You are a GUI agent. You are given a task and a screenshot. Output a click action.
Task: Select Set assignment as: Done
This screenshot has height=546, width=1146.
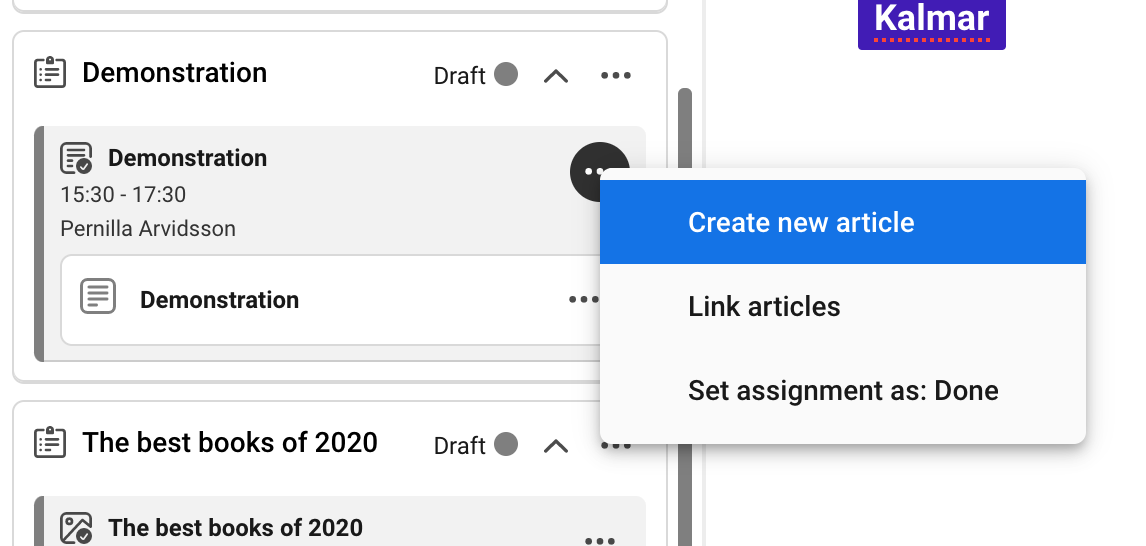tap(842, 390)
